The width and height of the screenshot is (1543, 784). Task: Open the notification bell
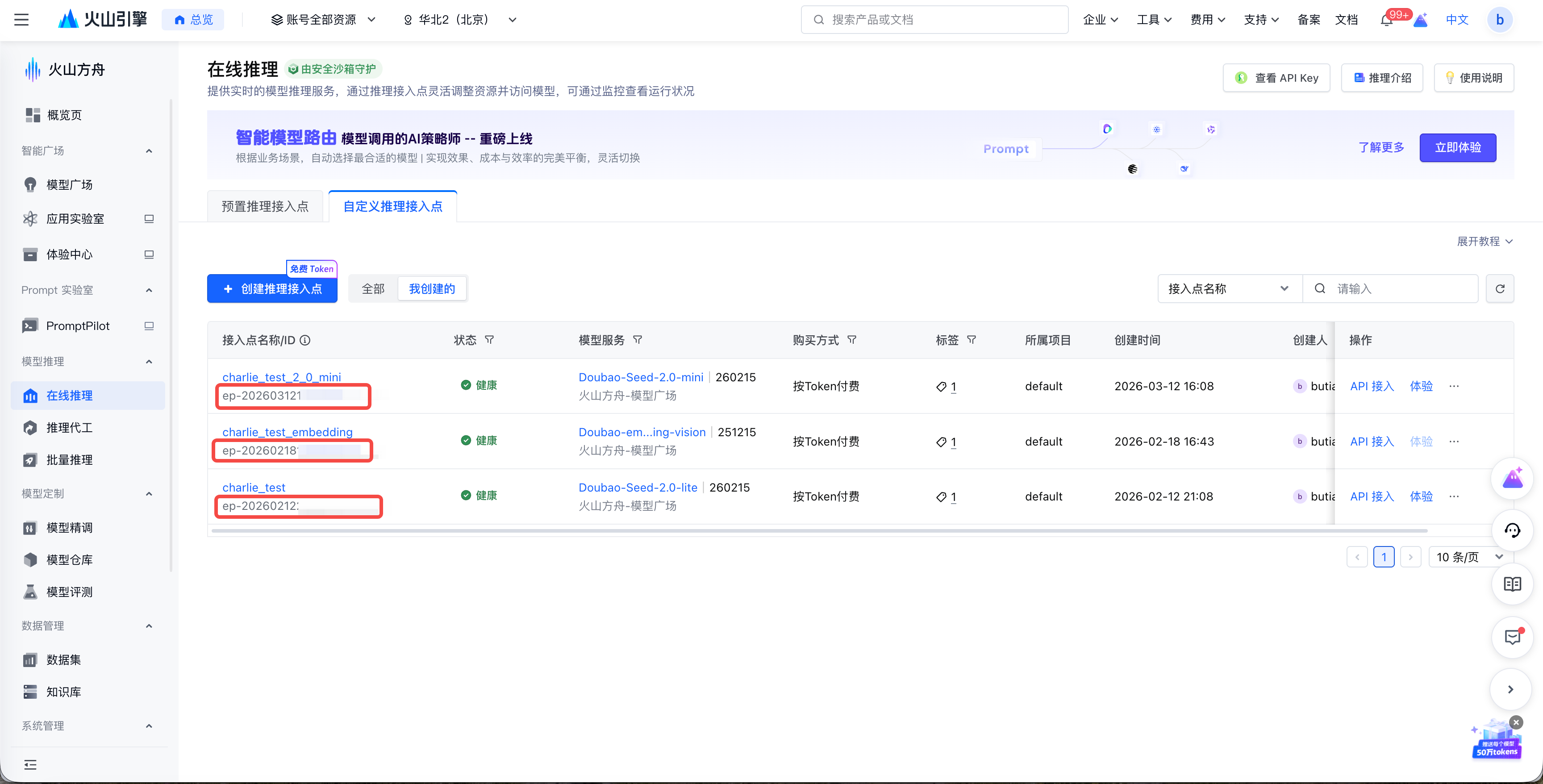pos(1386,20)
